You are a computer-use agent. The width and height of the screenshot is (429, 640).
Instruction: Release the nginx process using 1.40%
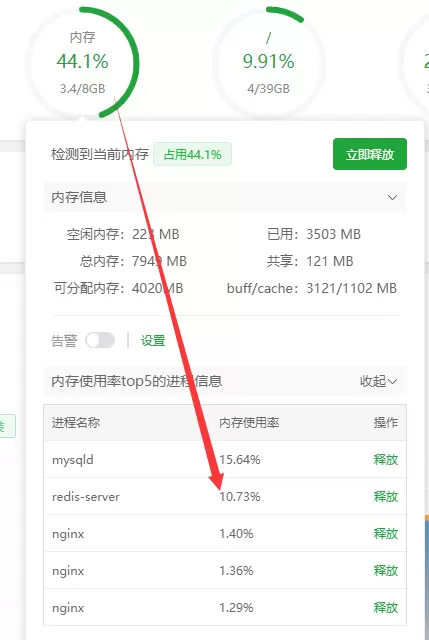pos(386,533)
